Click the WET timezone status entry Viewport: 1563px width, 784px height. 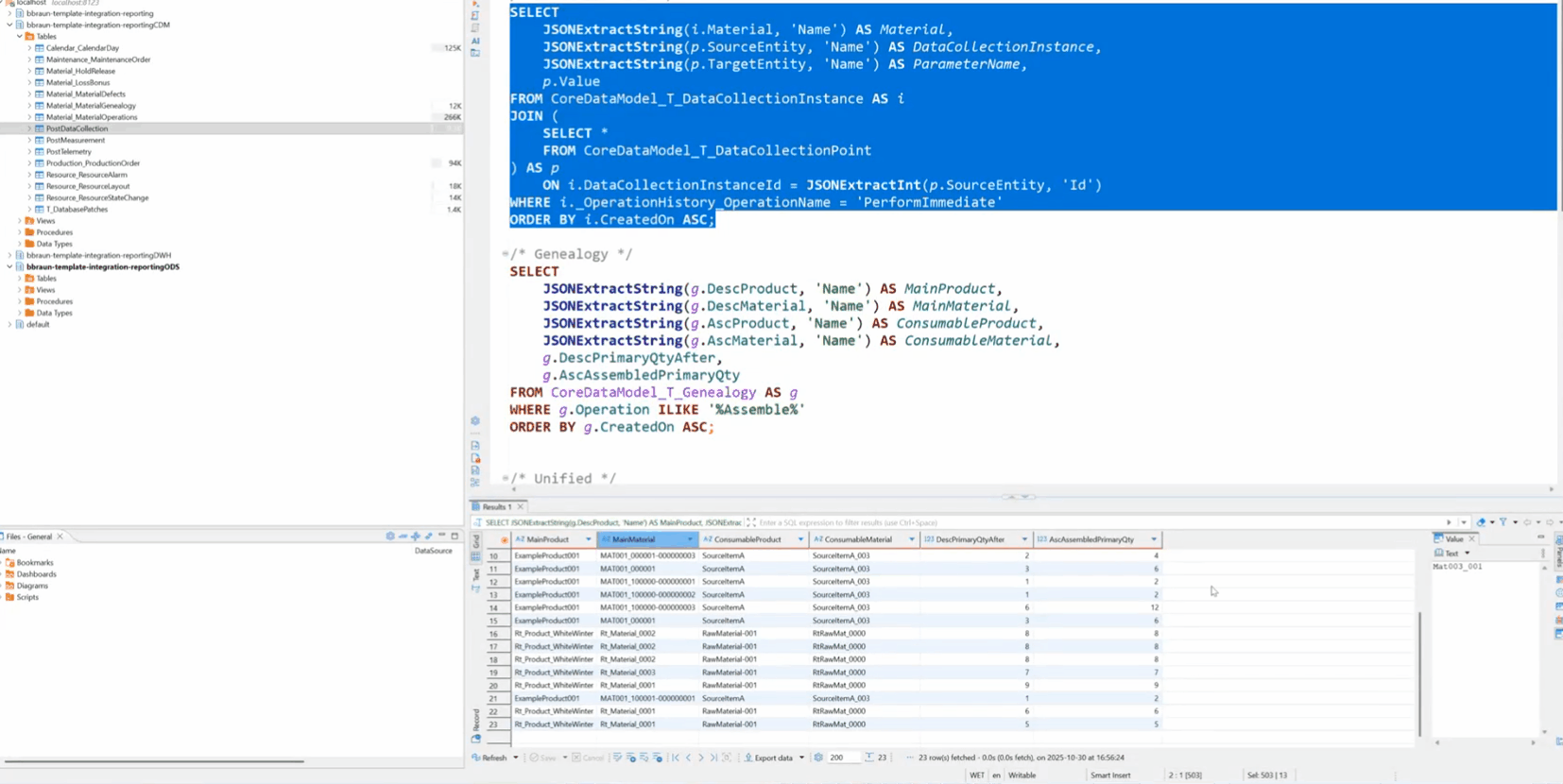click(977, 775)
